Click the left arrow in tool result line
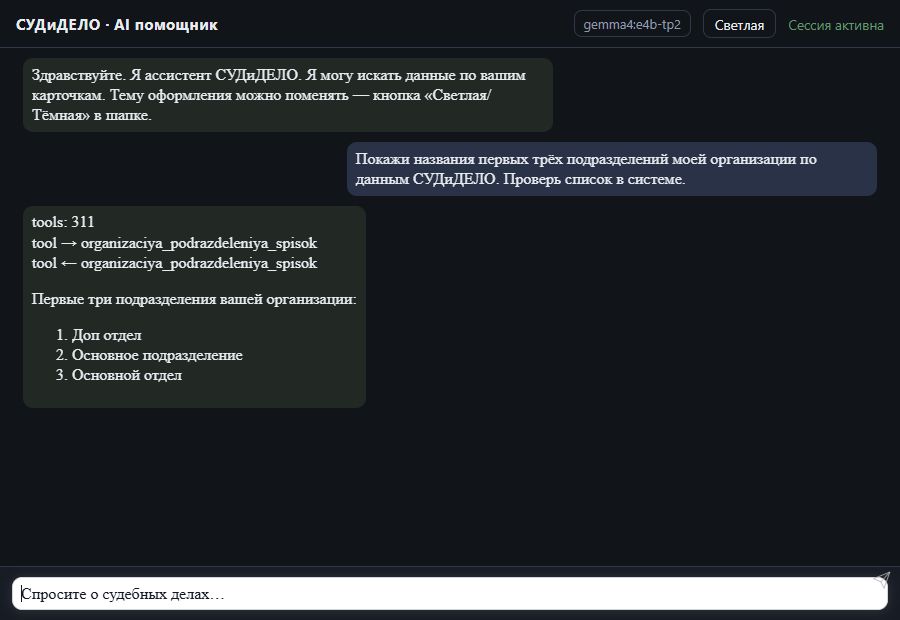The height and width of the screenshot is (620, 900). tap(69, 264)
